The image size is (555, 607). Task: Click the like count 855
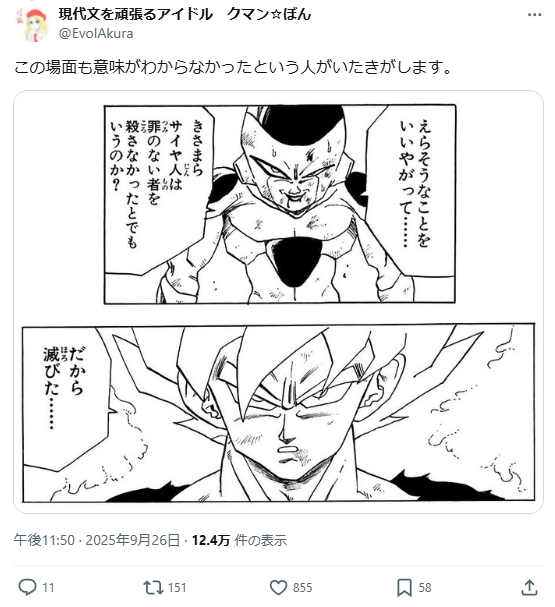302,588
